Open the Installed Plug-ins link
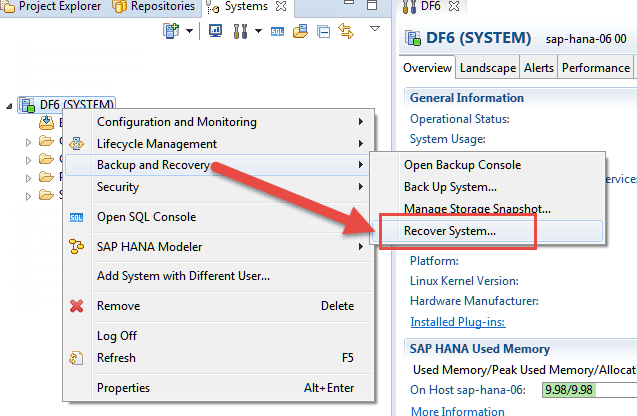637x416 pixels. (x=458, y=322)
